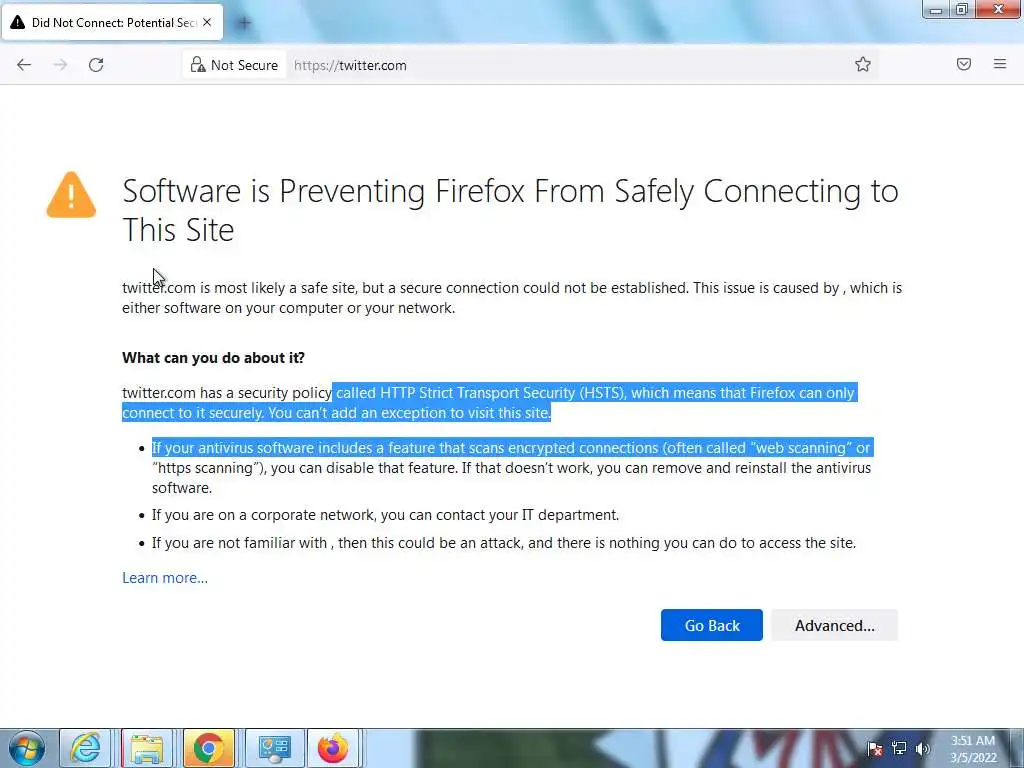The image size is (1024, 768).
Task: Open a new tab with plus icon
Action: [x=244, y=22]
